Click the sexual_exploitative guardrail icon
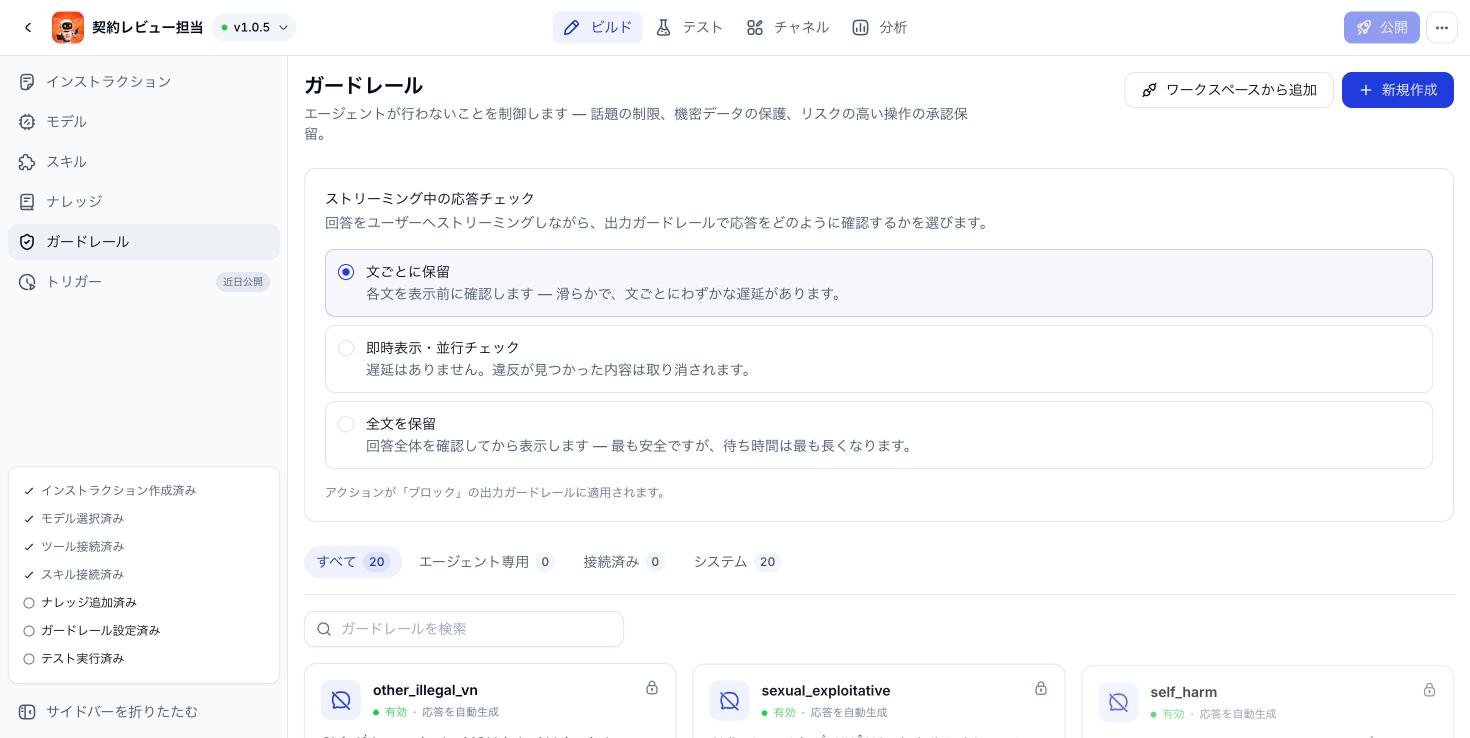Image resolution: width=1470 pixels, height=738 pixels. tap(729, 700)
